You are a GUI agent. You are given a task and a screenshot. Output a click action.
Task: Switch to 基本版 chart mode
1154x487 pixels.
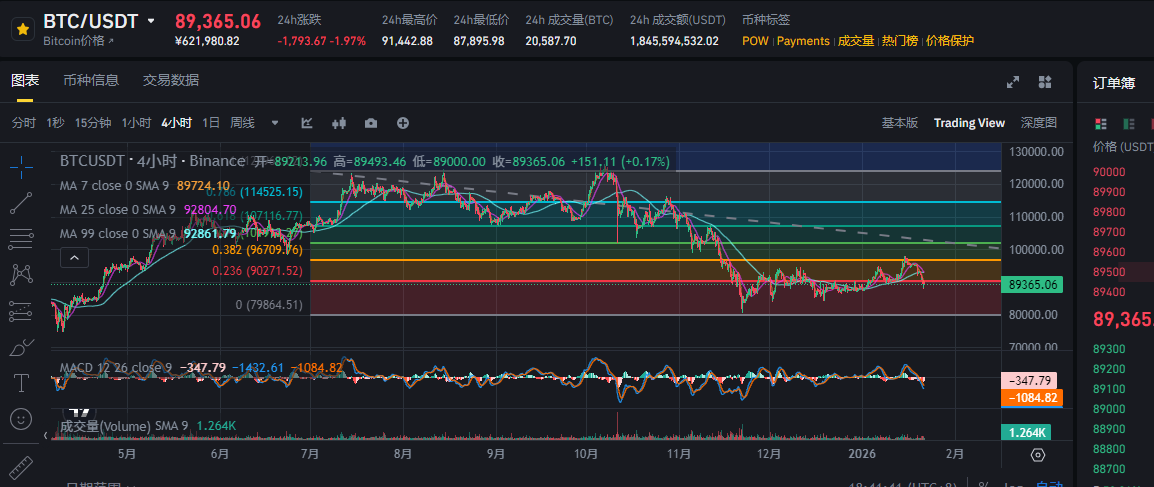[899, 123]
